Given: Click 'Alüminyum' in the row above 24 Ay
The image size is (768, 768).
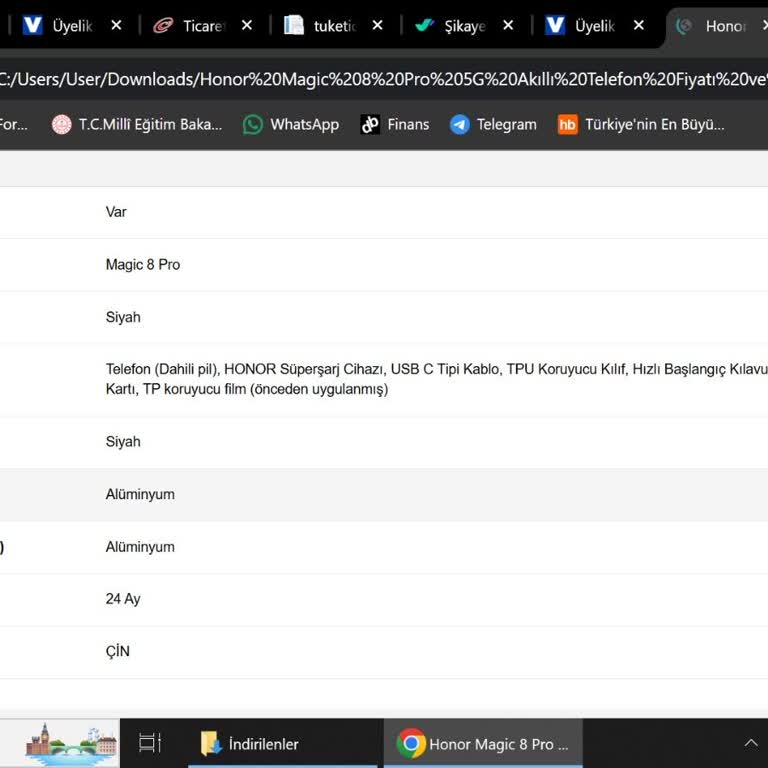Looking at the screenshot, I should [140, 547].
